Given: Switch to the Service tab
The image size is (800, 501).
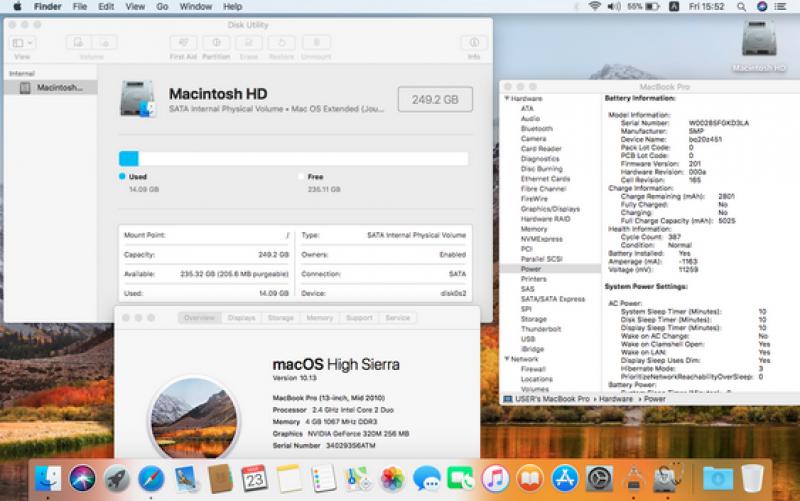Looking at the screenshot, I should 398,318.
